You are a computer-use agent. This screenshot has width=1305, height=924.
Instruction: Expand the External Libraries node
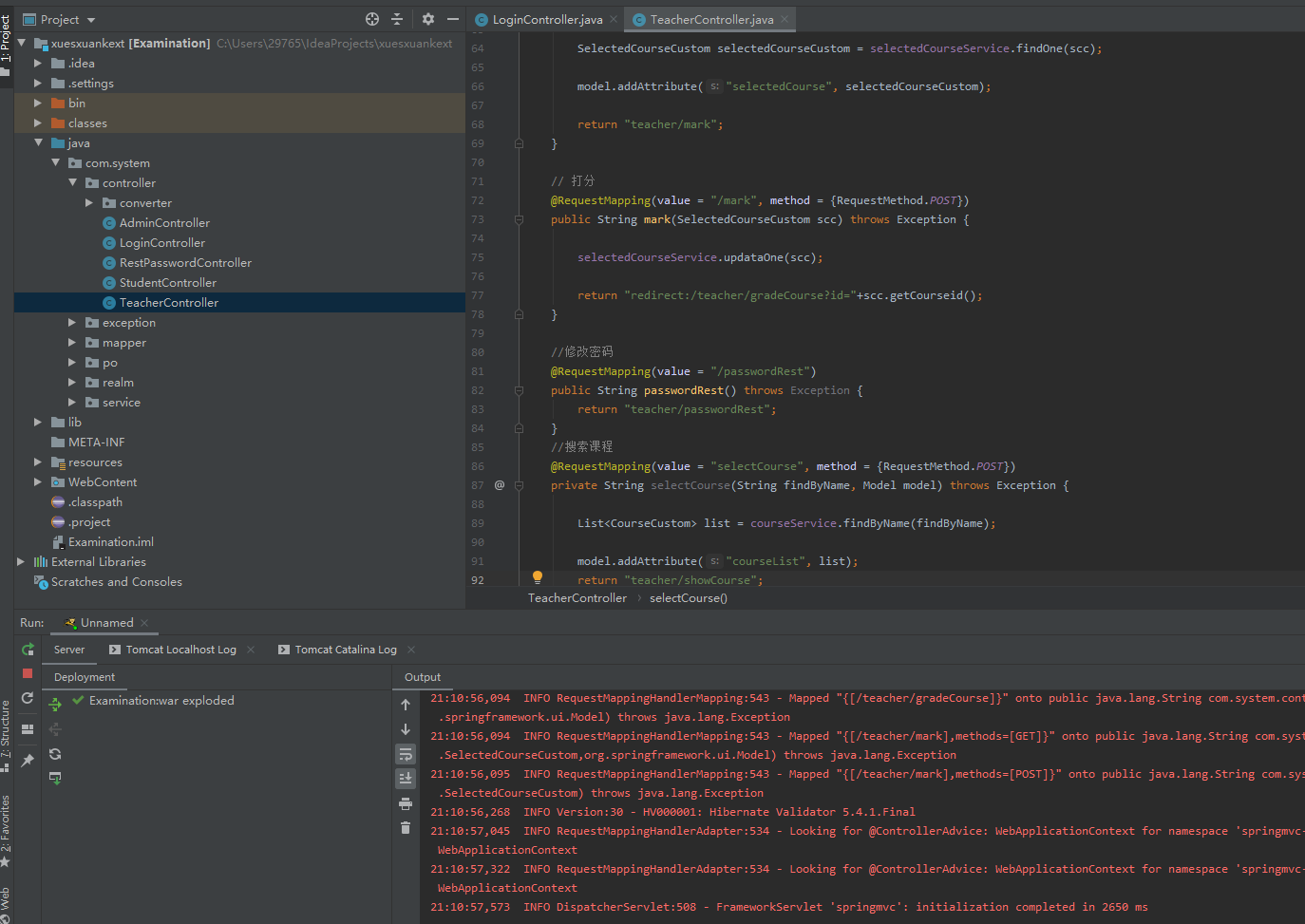click(x=21, y=562)
